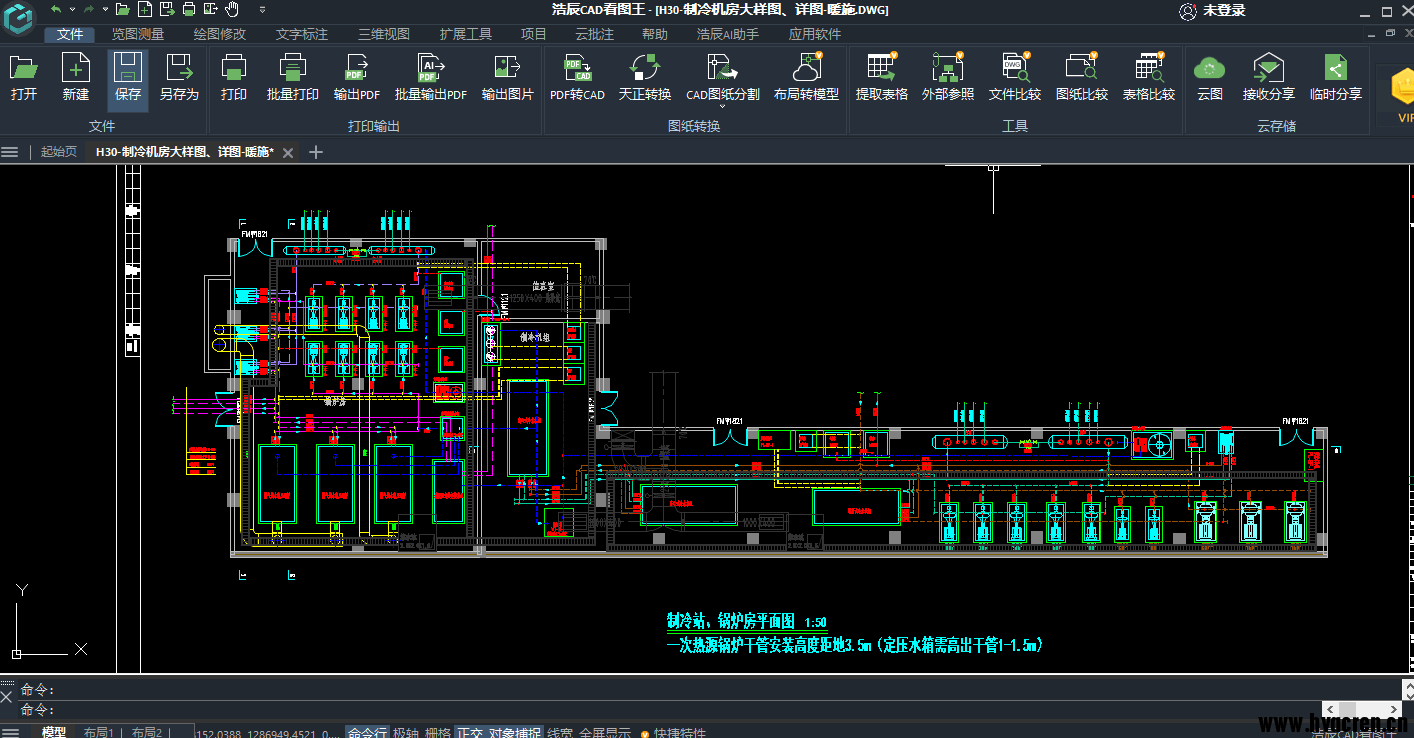Click the quick-access open folder icon
The width and height of the screenshot is (1414, 738).
point(122,10)
